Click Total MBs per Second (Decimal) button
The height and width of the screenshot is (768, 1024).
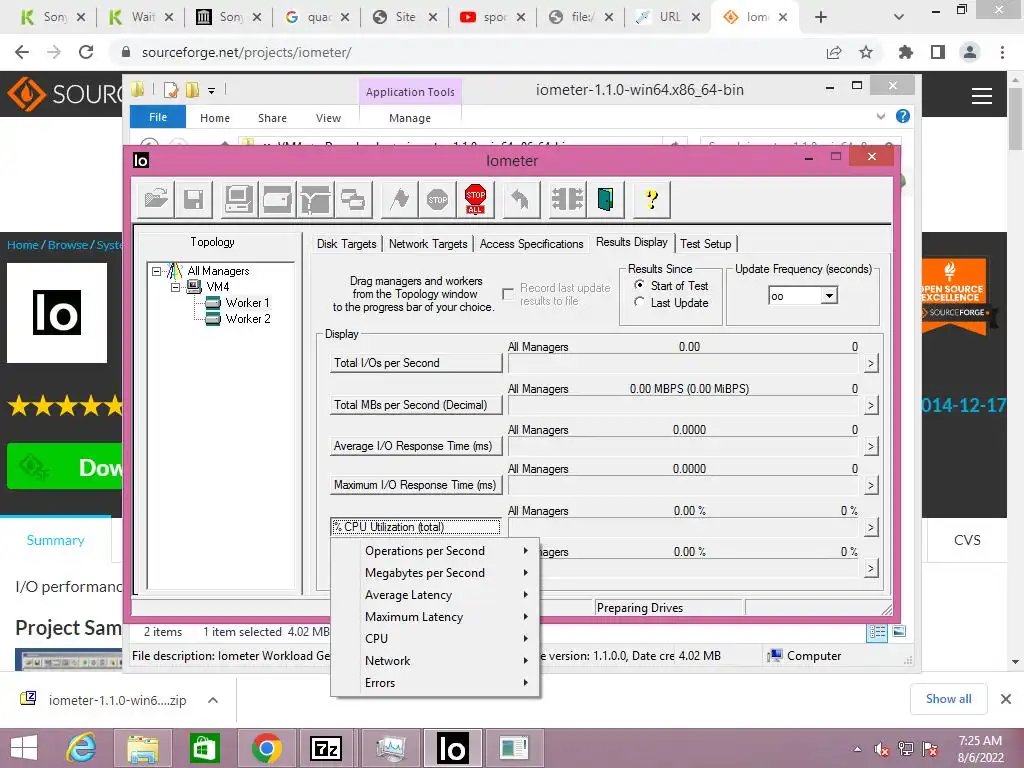(415, 405)
